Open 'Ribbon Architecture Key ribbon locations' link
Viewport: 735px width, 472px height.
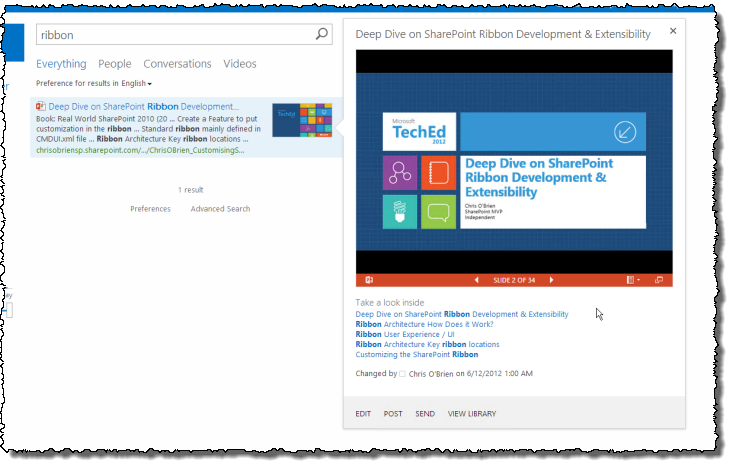pos(428,345)
